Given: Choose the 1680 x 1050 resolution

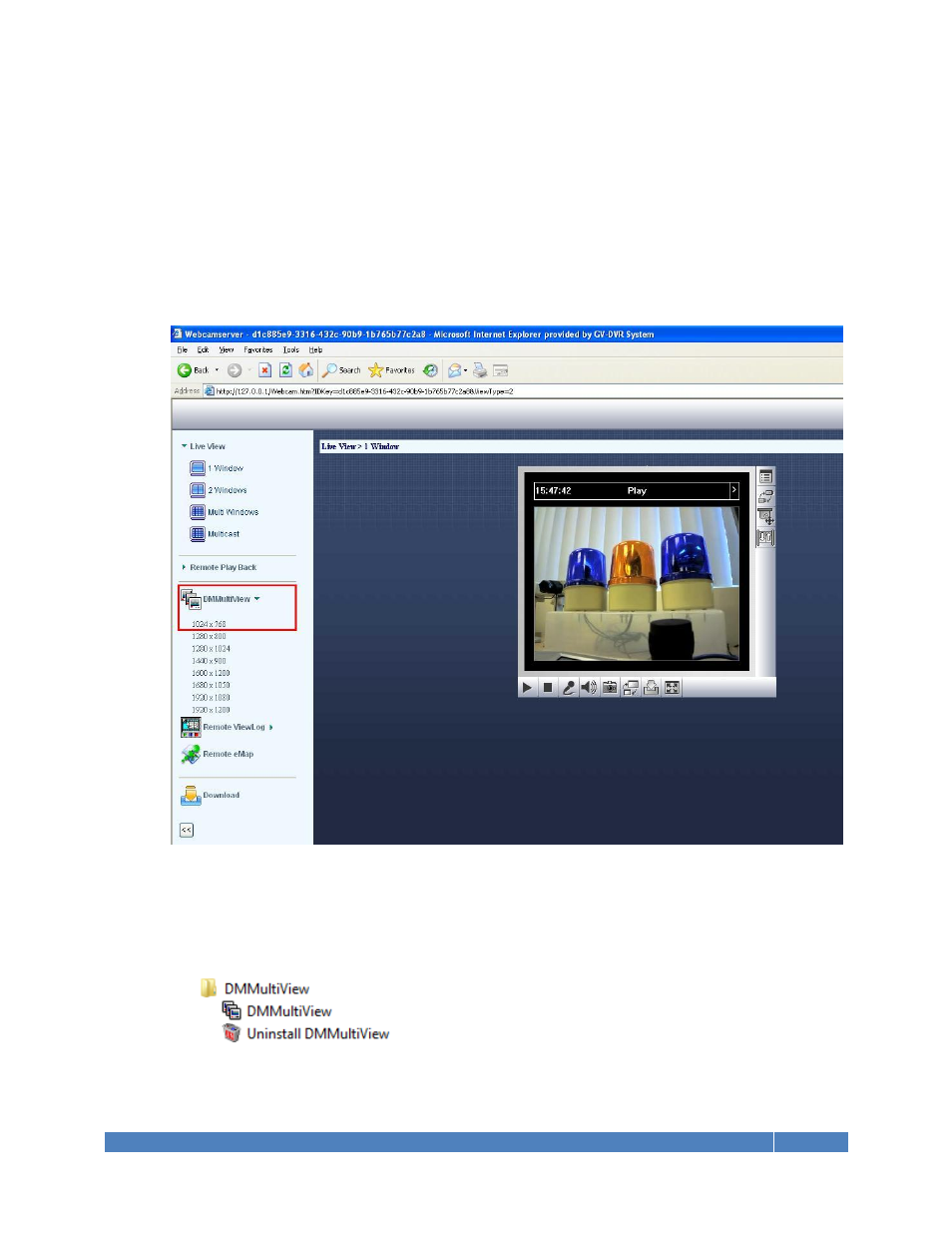Looking at the screenshot, I should [x=211, y=685].
